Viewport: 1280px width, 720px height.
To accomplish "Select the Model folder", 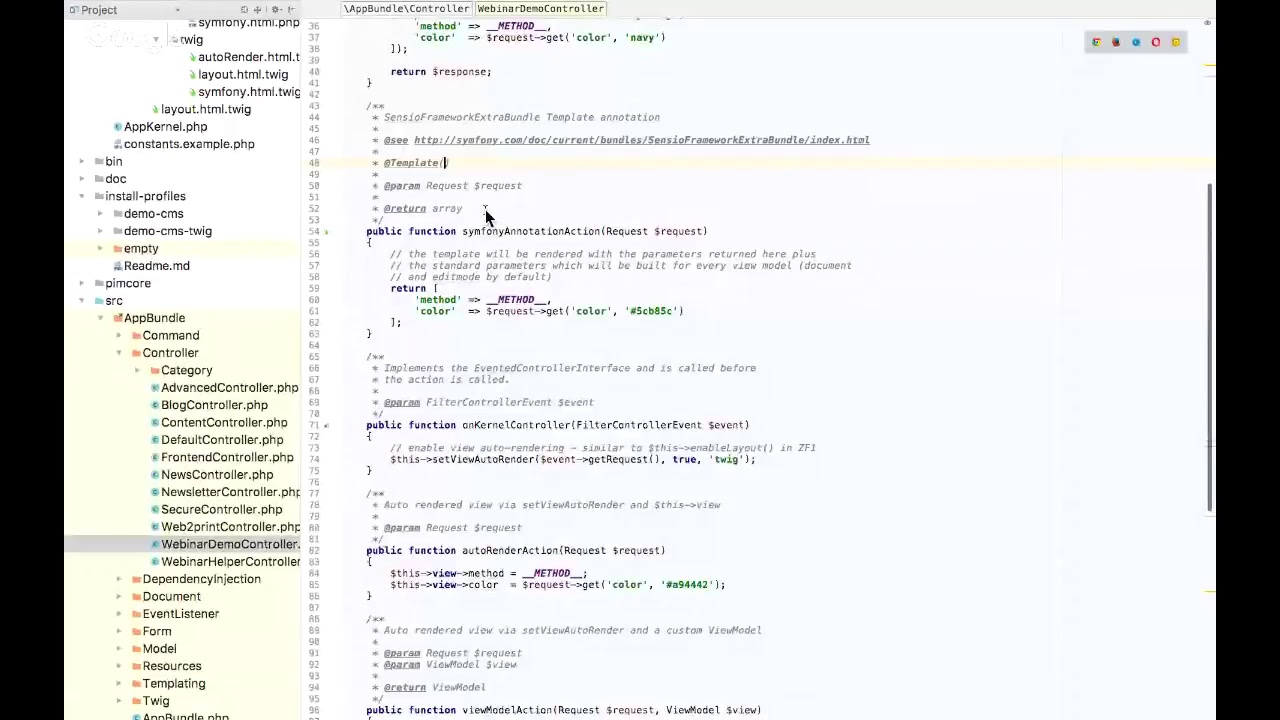I will pos(159,649).
